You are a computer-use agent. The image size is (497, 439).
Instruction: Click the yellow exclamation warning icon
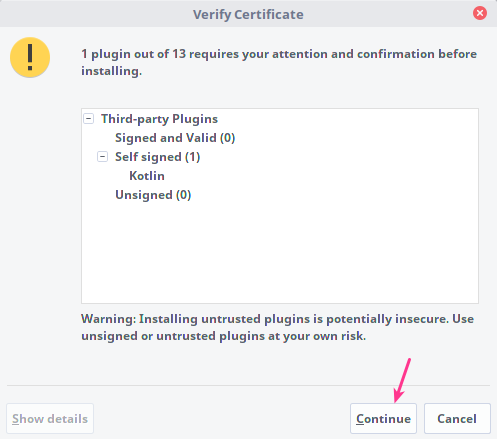click(x=30, y=57)
